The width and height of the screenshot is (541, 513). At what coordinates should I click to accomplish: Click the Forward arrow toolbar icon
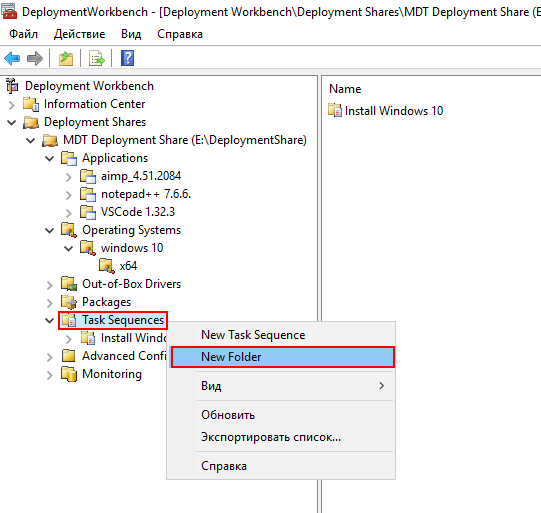[x=35, y=58]
